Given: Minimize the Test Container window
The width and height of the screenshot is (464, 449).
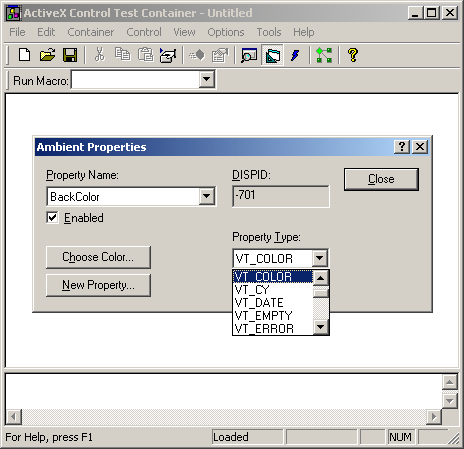Looking at the screenshot, I should click(x=415, y=13).
